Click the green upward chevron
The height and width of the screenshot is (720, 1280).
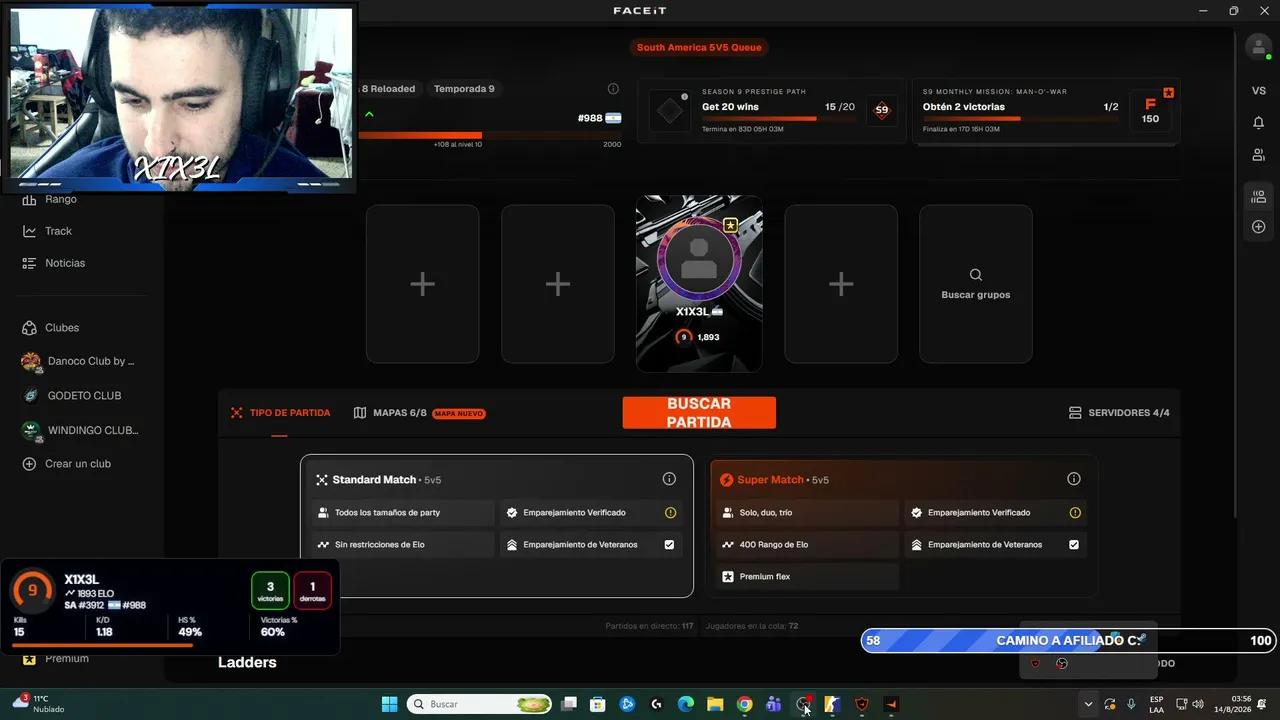[x=369, y=114]
